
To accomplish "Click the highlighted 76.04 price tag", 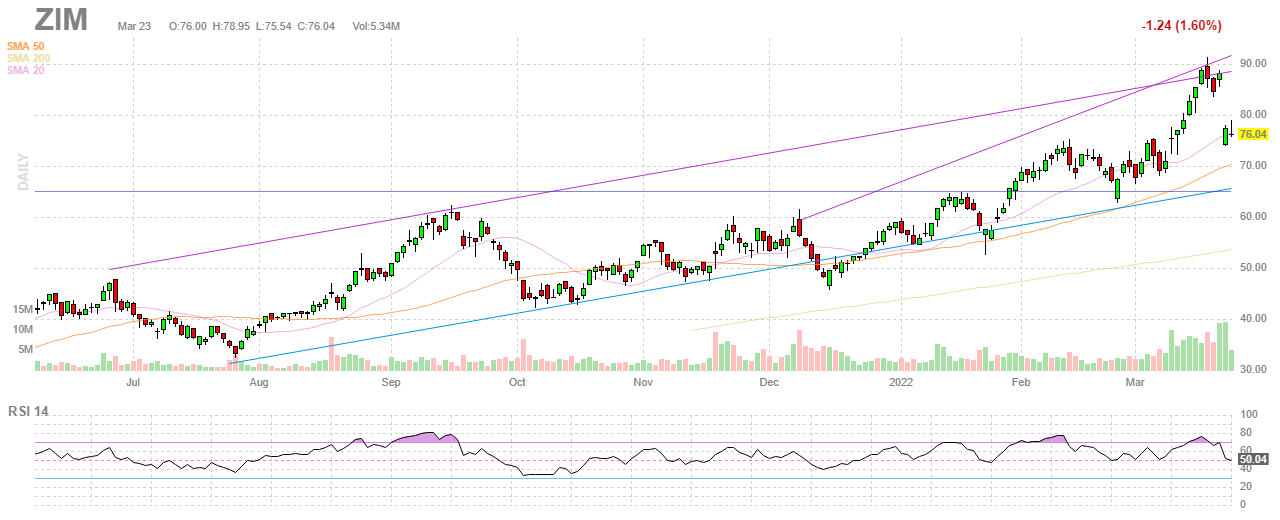I will pyautogui.click(x=1253, y=134).
